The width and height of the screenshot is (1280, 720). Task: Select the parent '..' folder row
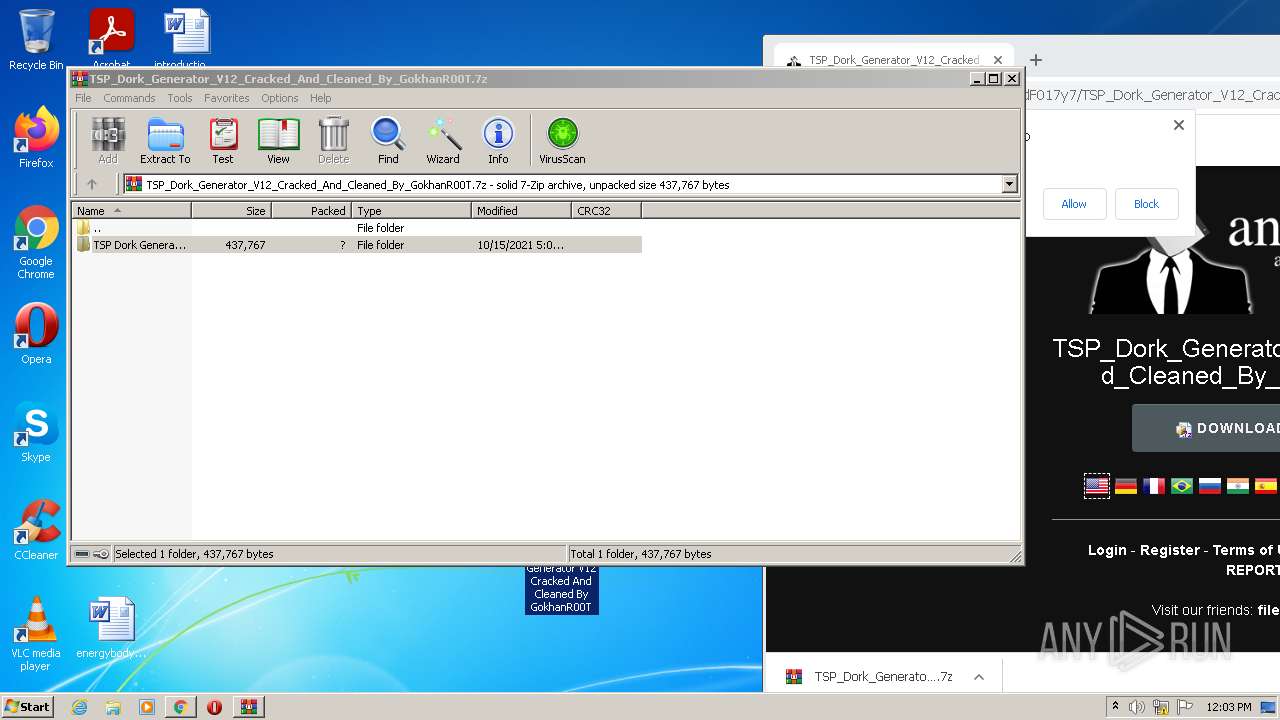357,228
